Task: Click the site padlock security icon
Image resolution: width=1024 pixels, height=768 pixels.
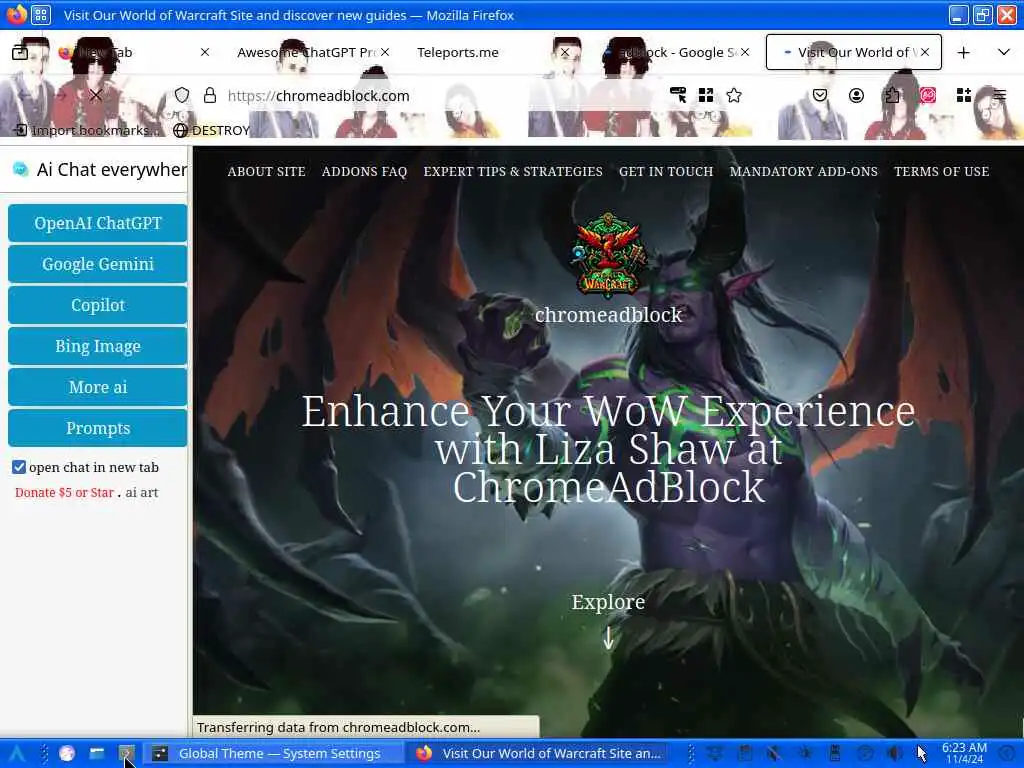Action: tap(210, 95)
